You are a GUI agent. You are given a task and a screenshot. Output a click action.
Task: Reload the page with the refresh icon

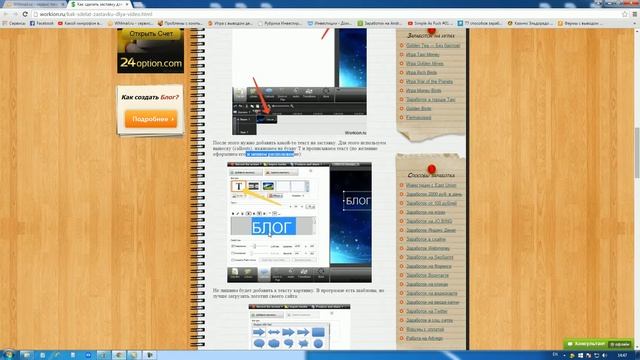click(x=25, y=14)
